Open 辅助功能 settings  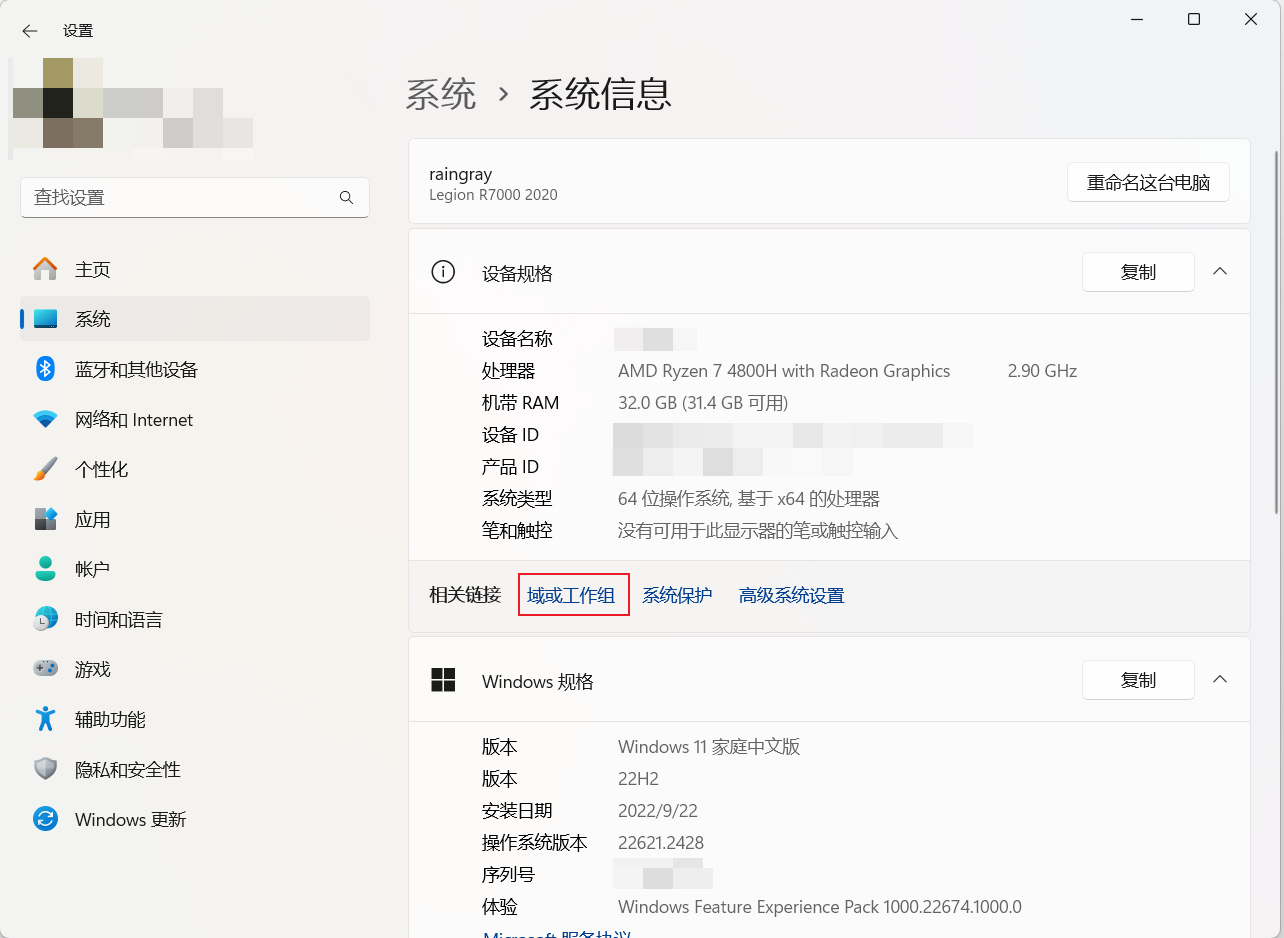(x=195, y=719)
